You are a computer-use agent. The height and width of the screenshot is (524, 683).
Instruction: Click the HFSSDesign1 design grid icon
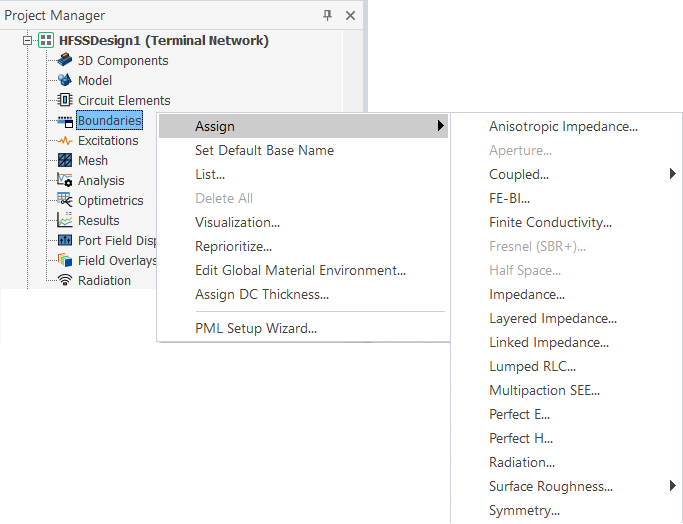(46, 40)
